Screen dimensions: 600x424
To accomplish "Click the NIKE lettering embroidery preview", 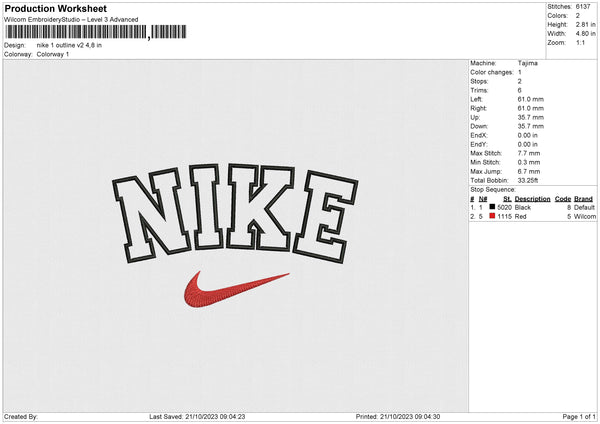I will click(x=235, y=214).
